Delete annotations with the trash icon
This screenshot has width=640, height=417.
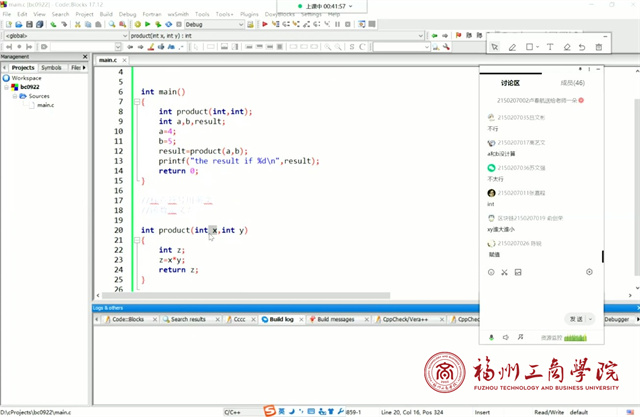(x=599, y=47)
